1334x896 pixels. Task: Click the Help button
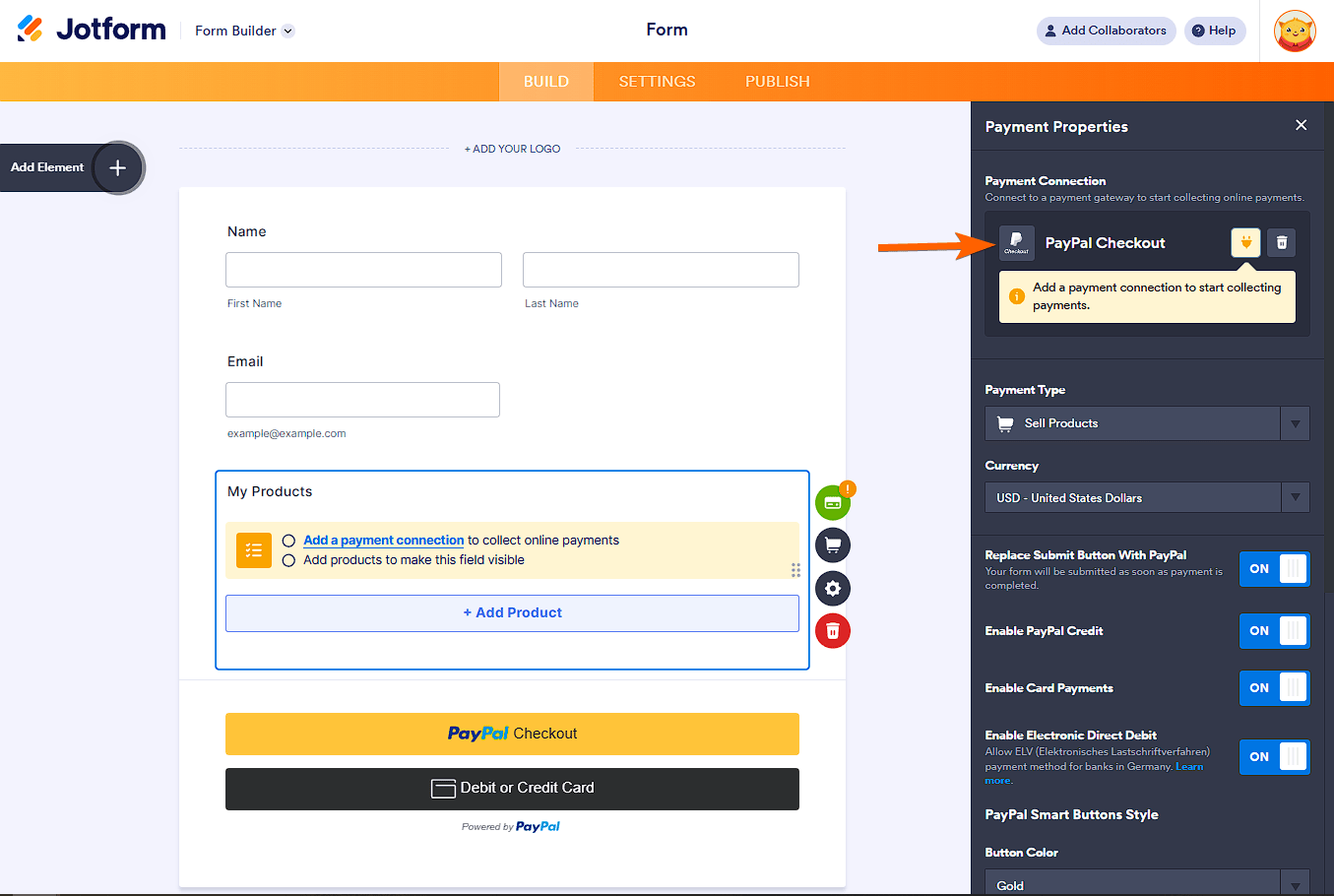[x=1215, y=31]
